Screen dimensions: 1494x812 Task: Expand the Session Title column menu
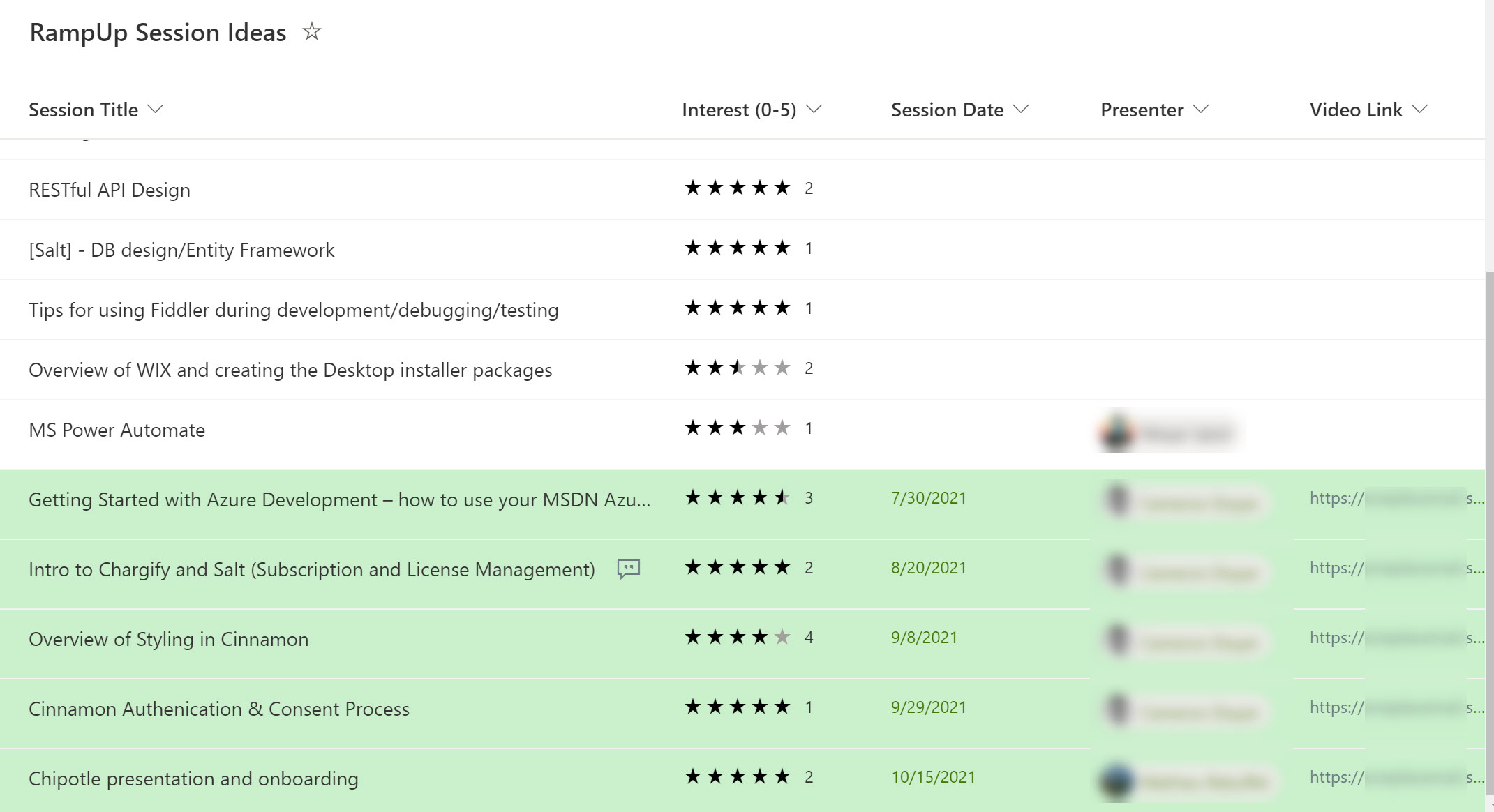[x=156, y=110]
